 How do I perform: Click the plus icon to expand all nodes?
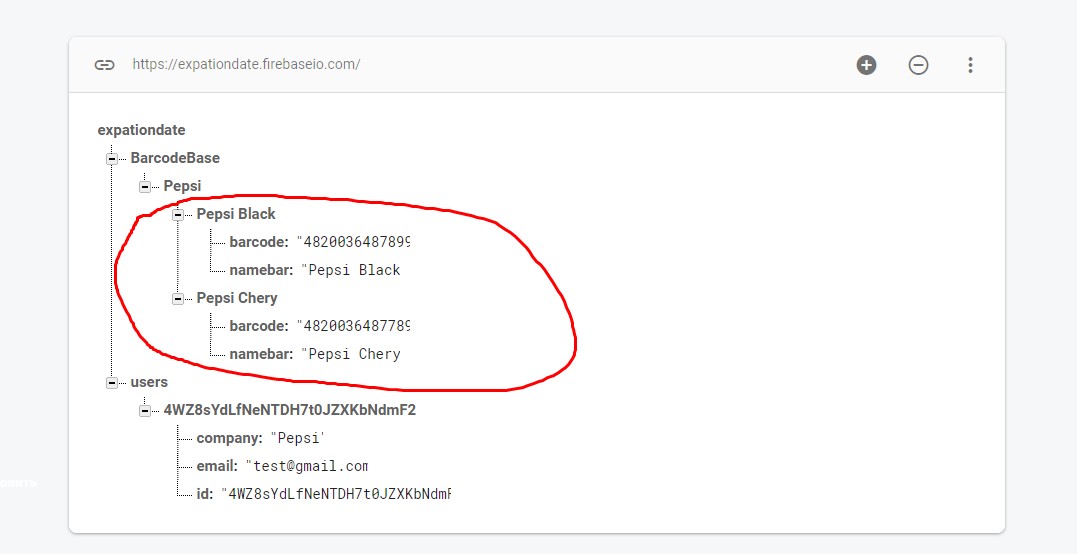pyautogui.click(x=866, y=65)
